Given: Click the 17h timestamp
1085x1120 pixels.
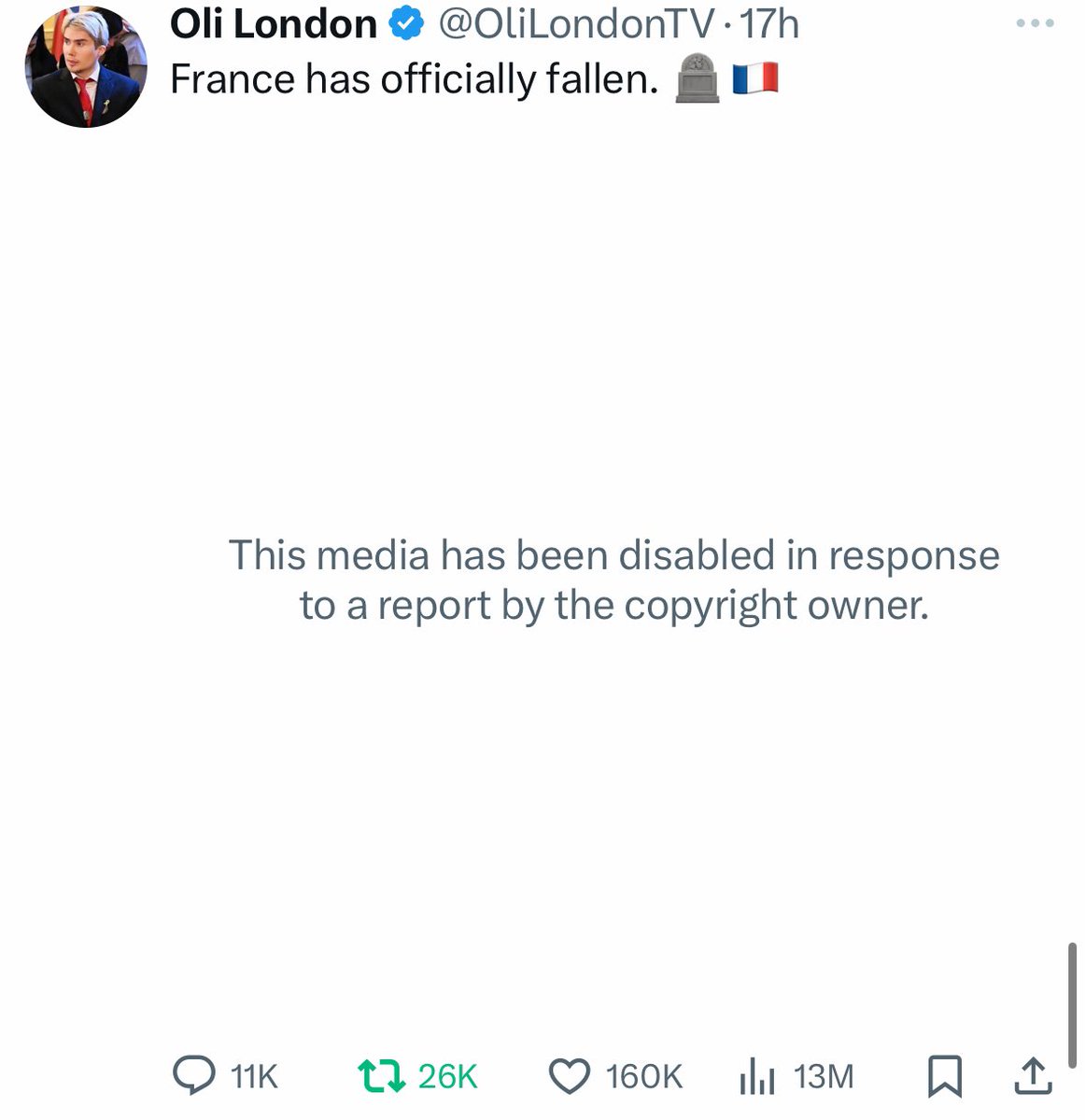Looking at the screenshot, I should pyautogui.click(x=768, y=24).
